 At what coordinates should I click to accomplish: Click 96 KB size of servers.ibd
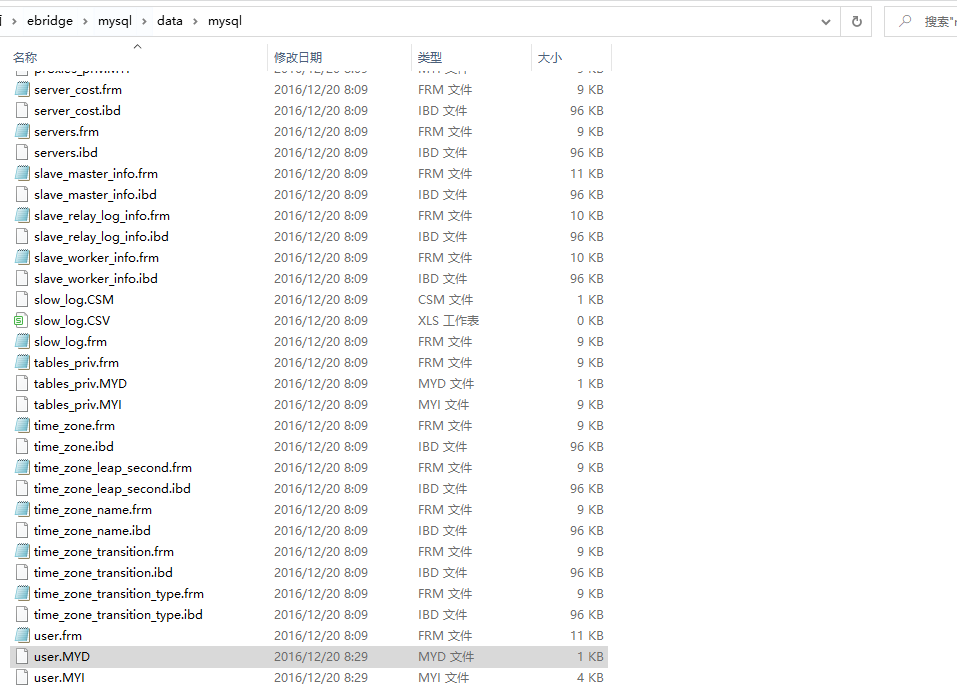tap(587, 153)
